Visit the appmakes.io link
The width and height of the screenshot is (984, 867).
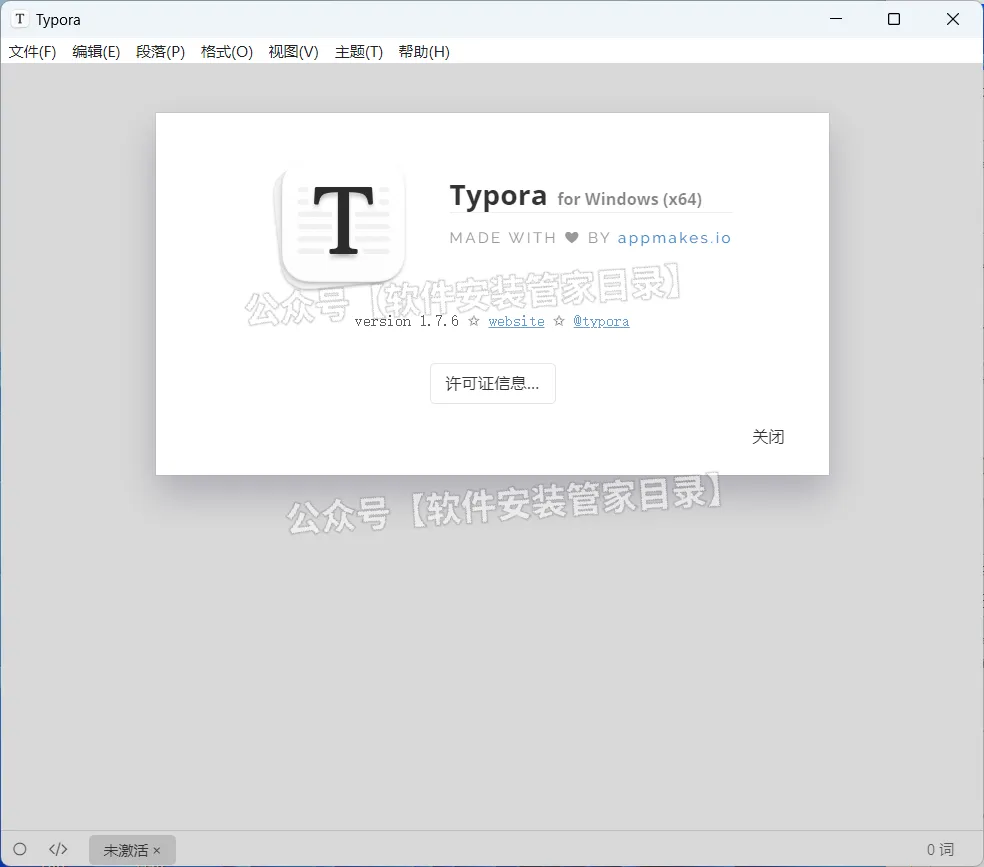point(674,238)
